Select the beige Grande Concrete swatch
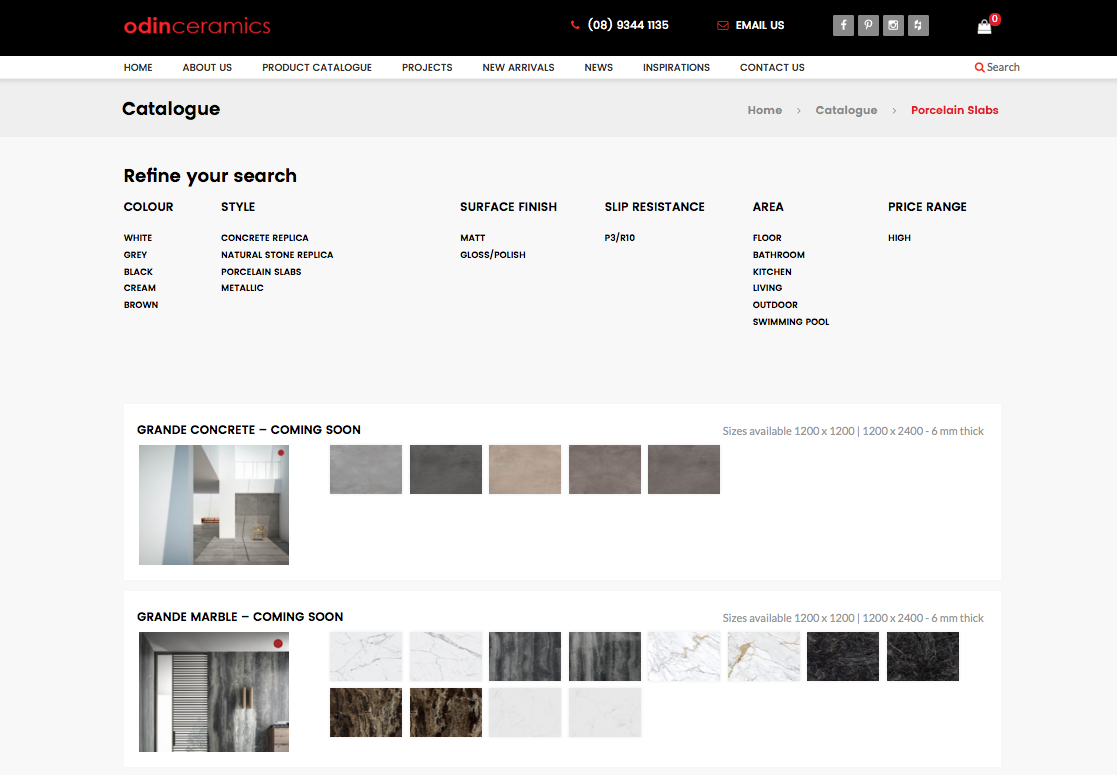The height and width of the screenshot is (775, 1117). point(525,469)
